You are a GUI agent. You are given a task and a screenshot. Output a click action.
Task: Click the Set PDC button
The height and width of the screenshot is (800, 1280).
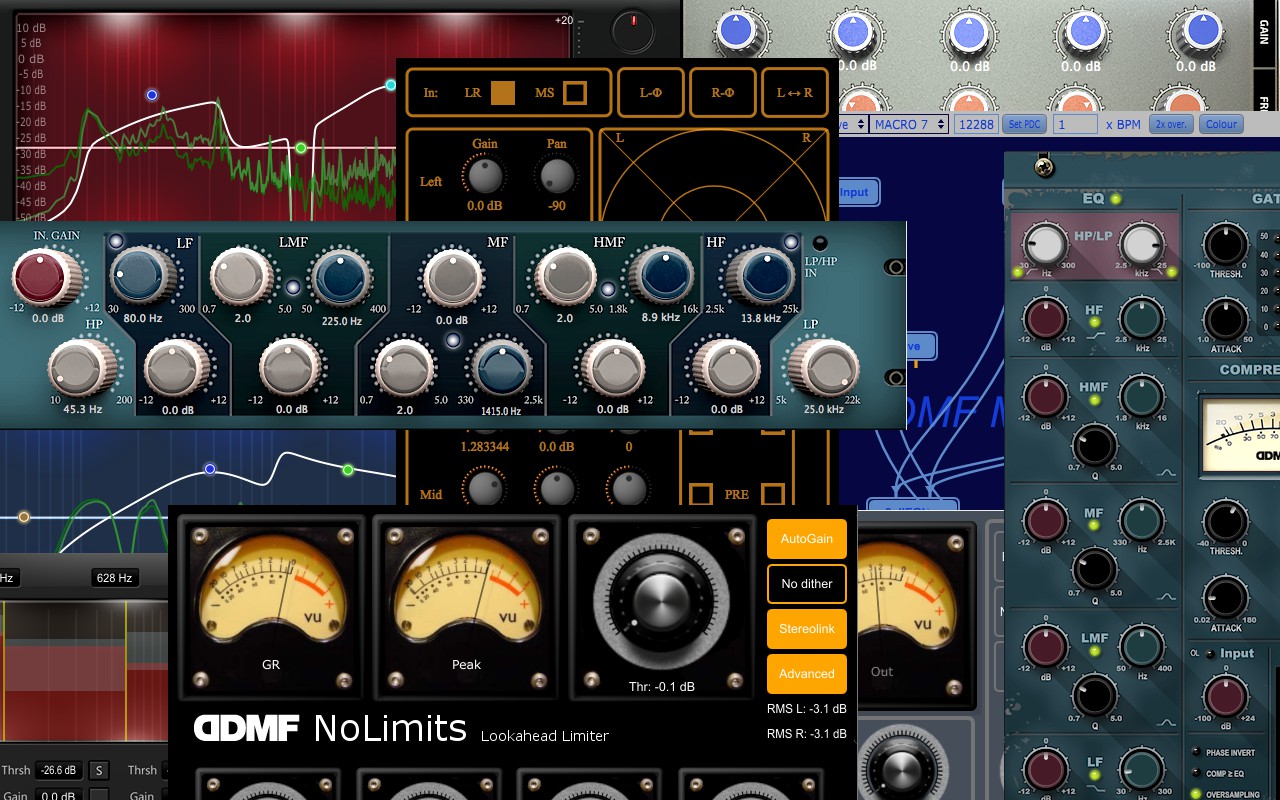(x=1024, y=125)
